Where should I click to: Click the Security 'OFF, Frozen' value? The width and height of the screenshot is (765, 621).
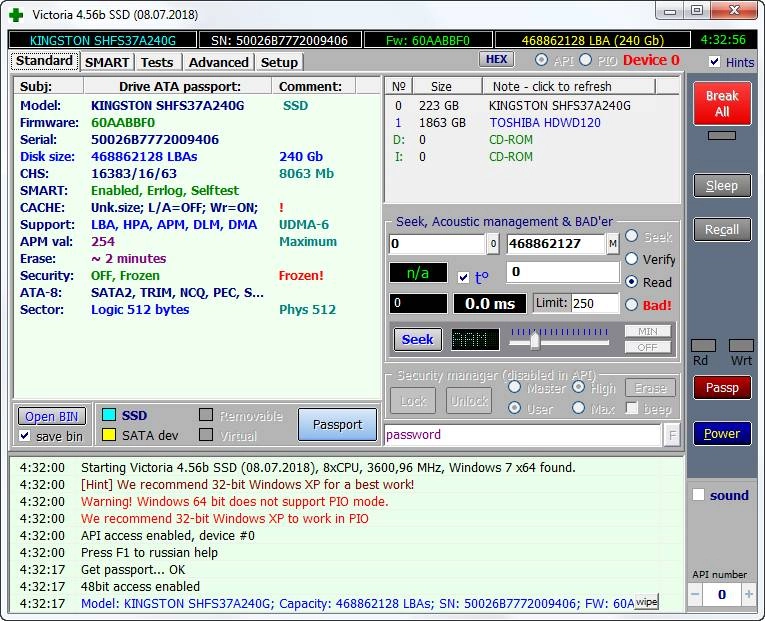[x=125, y=276]
